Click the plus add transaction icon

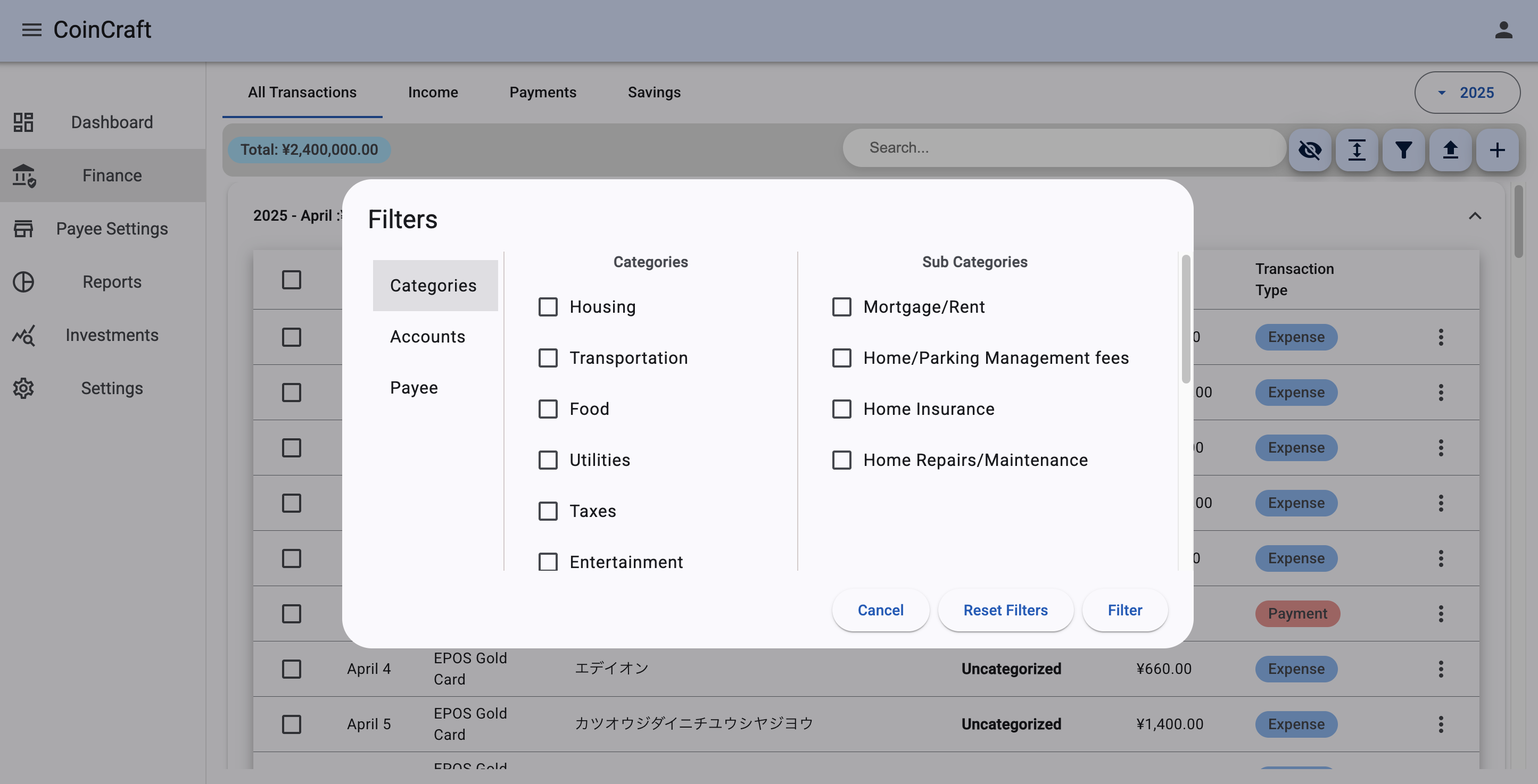[x=1497, y=150]
